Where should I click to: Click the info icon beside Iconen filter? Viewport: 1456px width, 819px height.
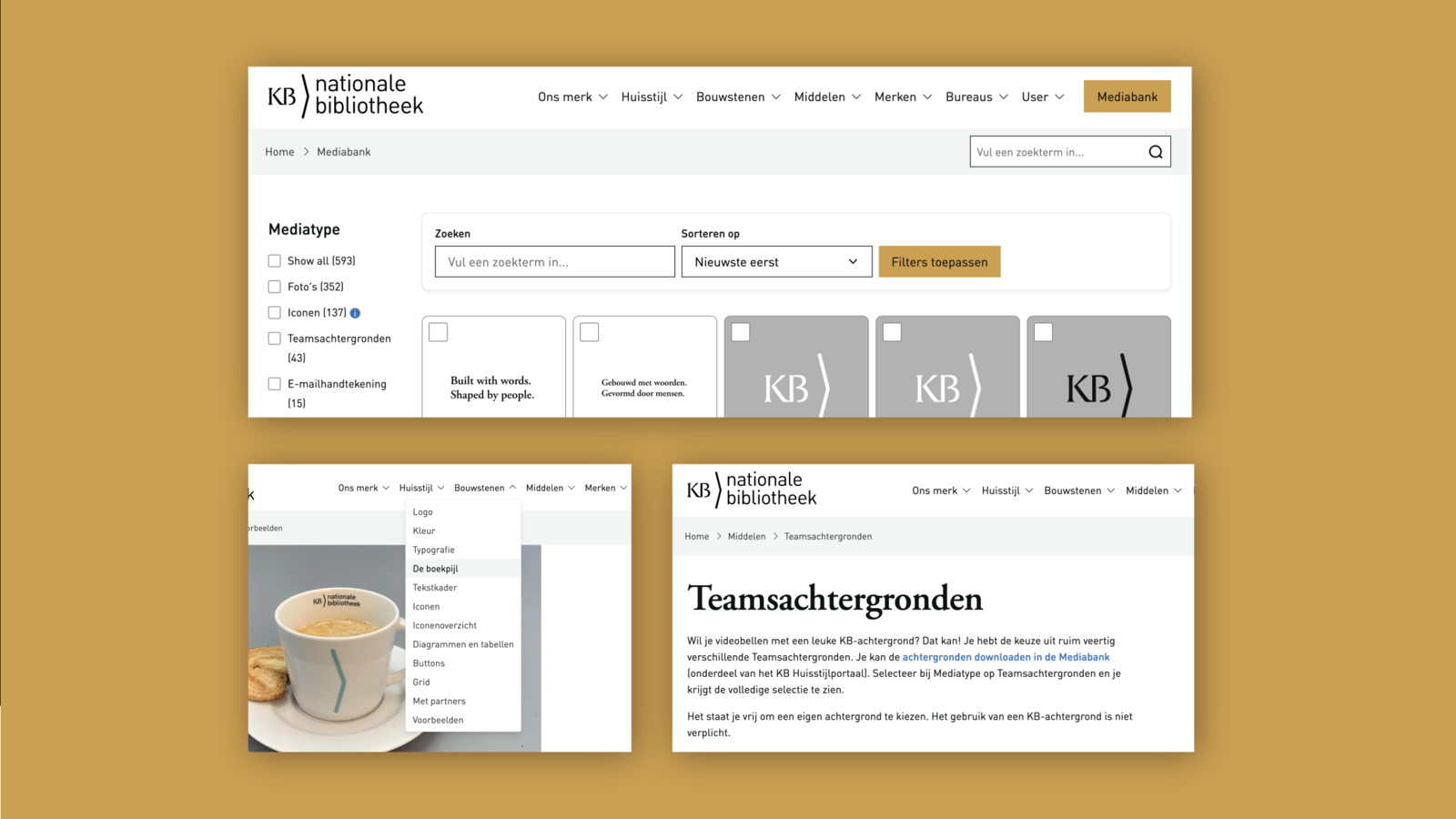[355, 312]
